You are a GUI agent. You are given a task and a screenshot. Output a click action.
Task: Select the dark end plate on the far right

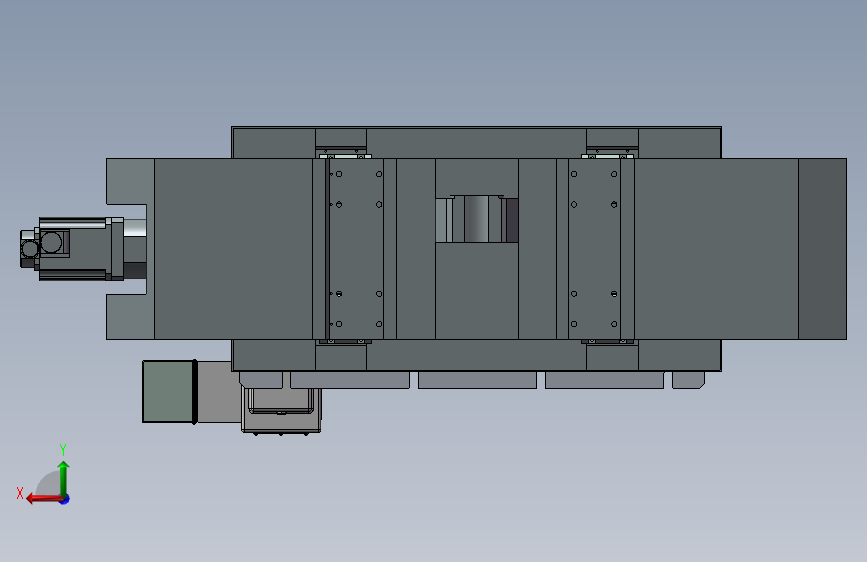pos(822,249)
